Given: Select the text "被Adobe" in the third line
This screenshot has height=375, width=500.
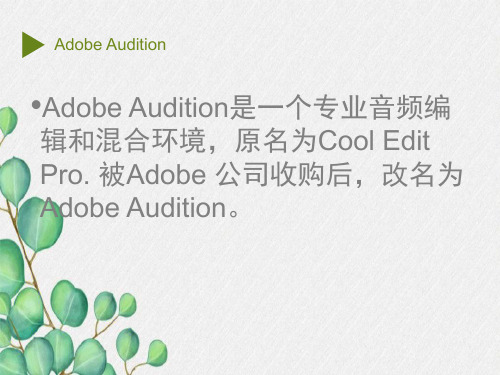Looking at the screenshot, I should point(152,175).
